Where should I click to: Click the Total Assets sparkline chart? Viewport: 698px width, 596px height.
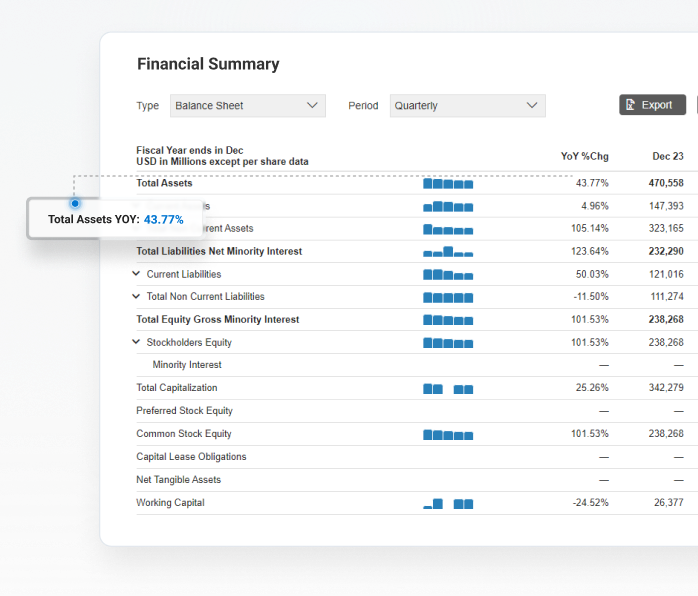pyautogui.click(x=448, y=184)
